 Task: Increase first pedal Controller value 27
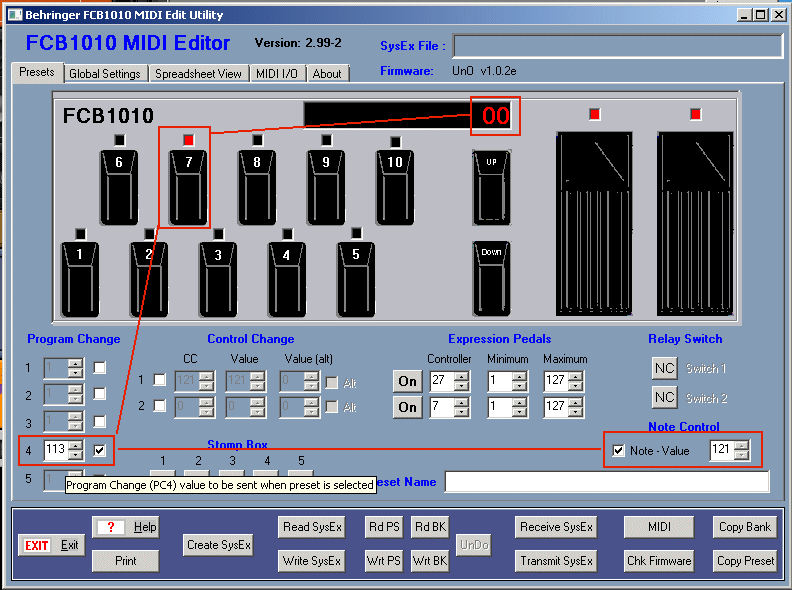point(461,376)
